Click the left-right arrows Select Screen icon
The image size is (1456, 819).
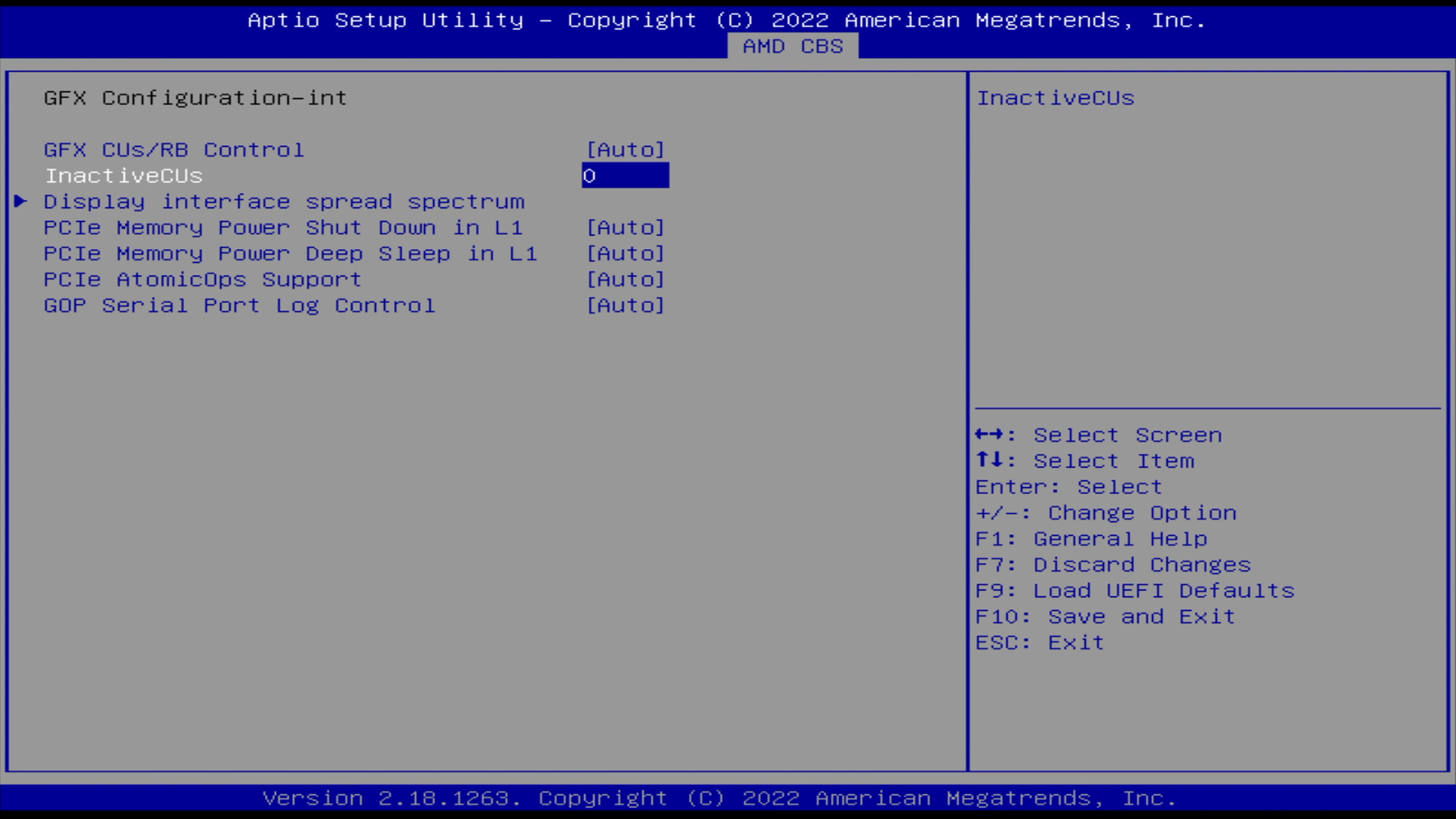(x=989, y=434)
